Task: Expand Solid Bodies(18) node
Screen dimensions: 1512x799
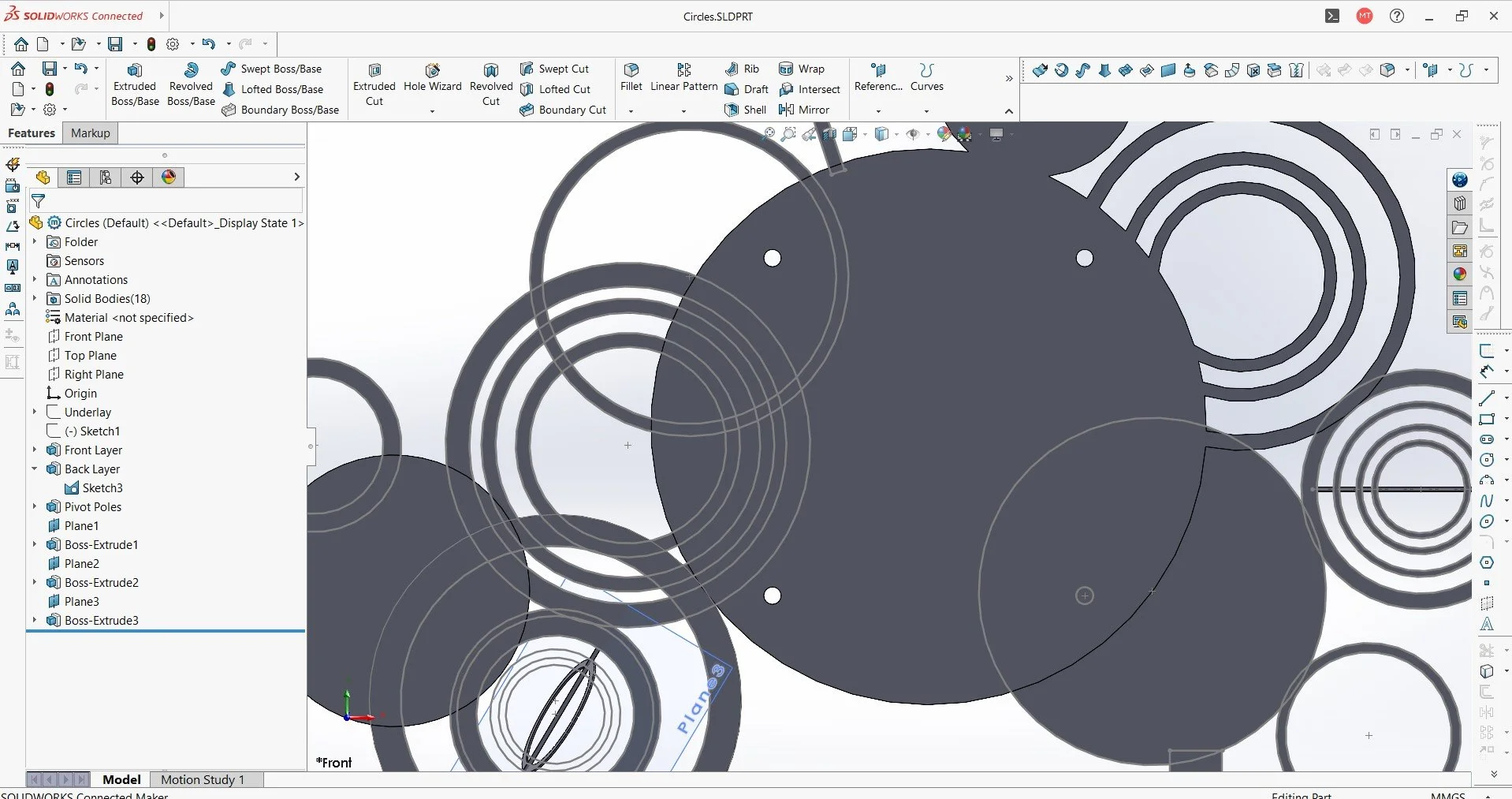Action: tap(34, 299)
